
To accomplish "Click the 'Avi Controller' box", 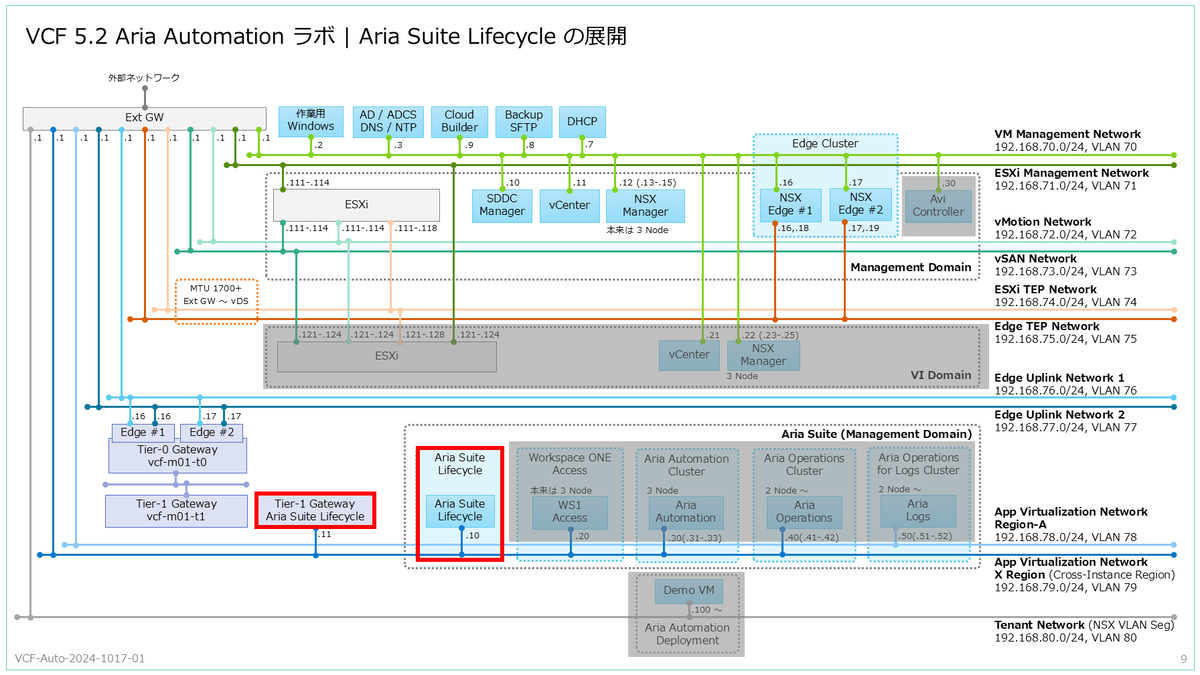I will click(939, 205).
